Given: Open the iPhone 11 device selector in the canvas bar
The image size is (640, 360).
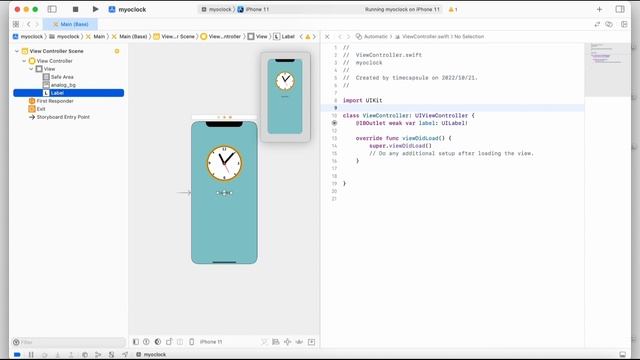Looking at the screenshot, I should [206, 342].
